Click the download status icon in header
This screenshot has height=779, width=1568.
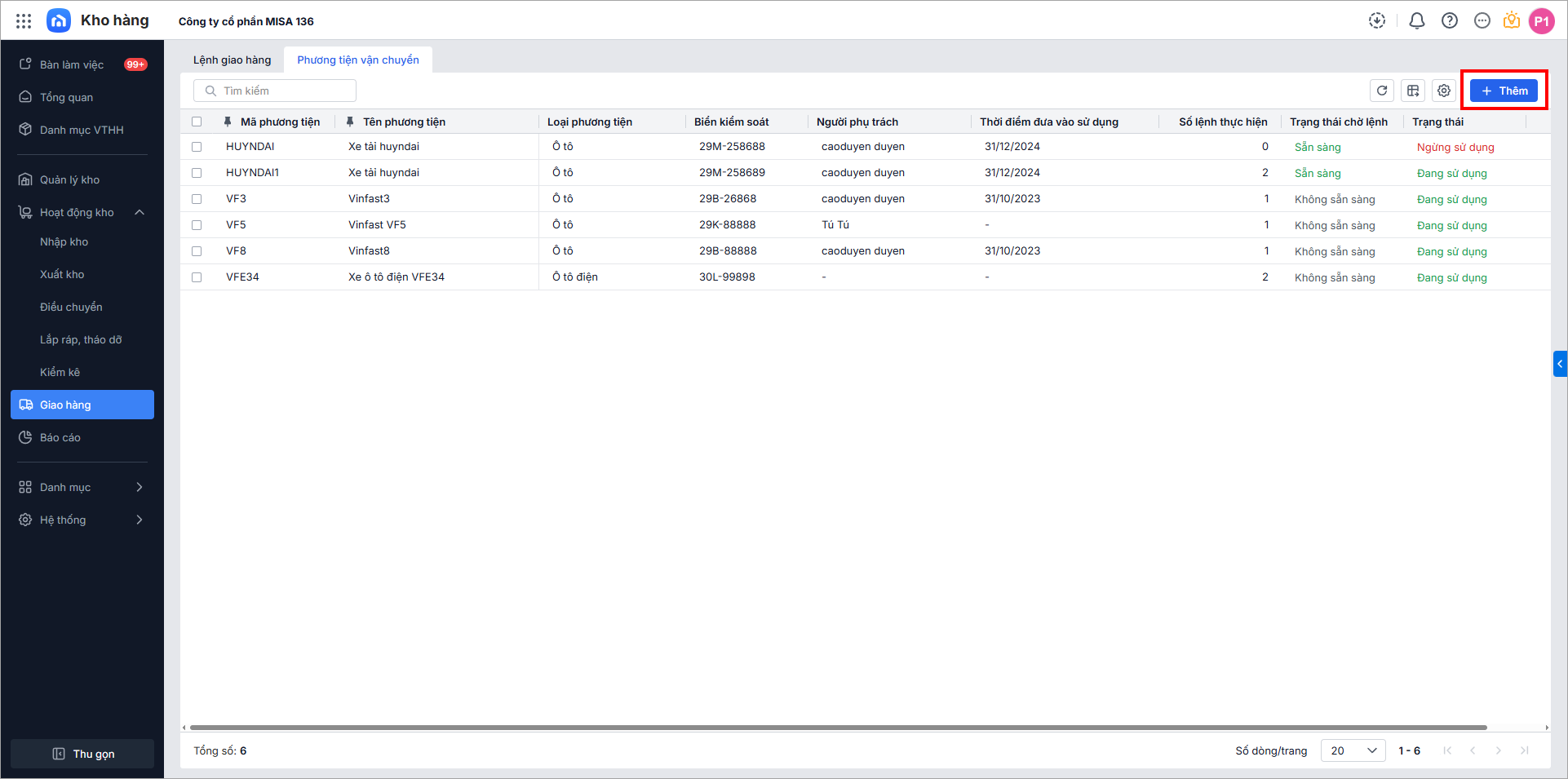1377,21
